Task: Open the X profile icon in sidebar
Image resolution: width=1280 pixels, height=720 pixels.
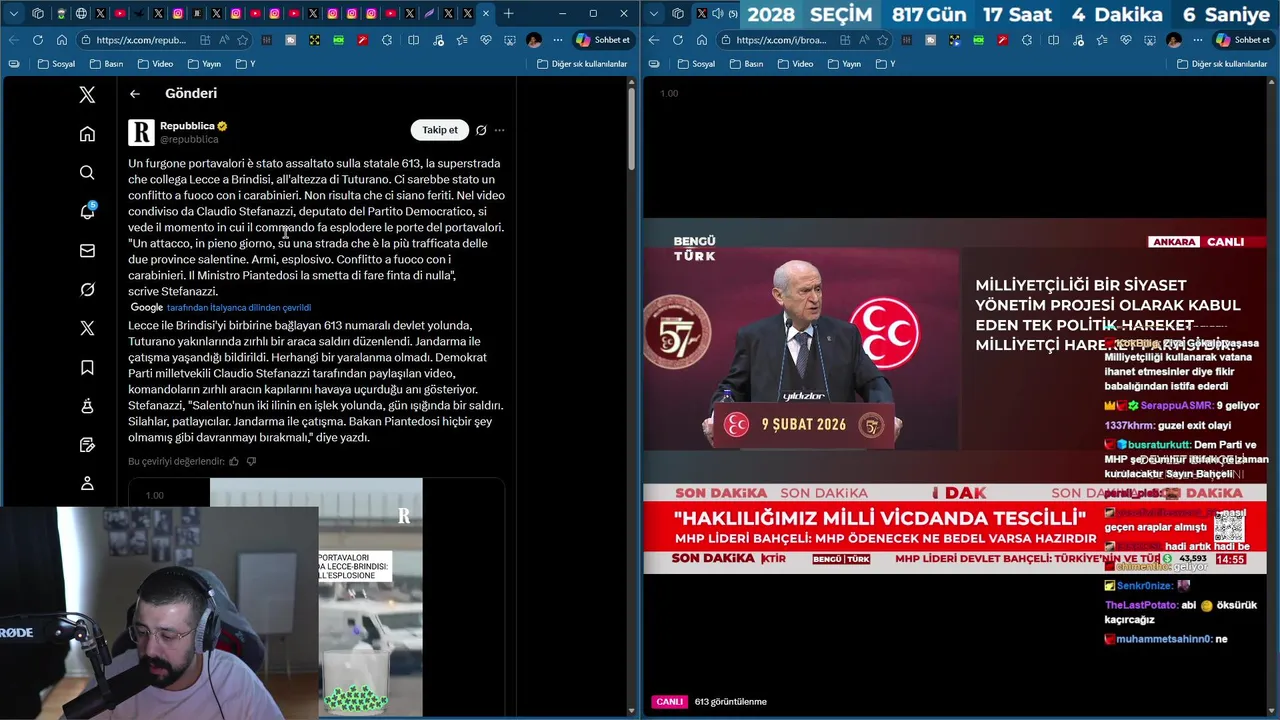Action: pos(87,484)
